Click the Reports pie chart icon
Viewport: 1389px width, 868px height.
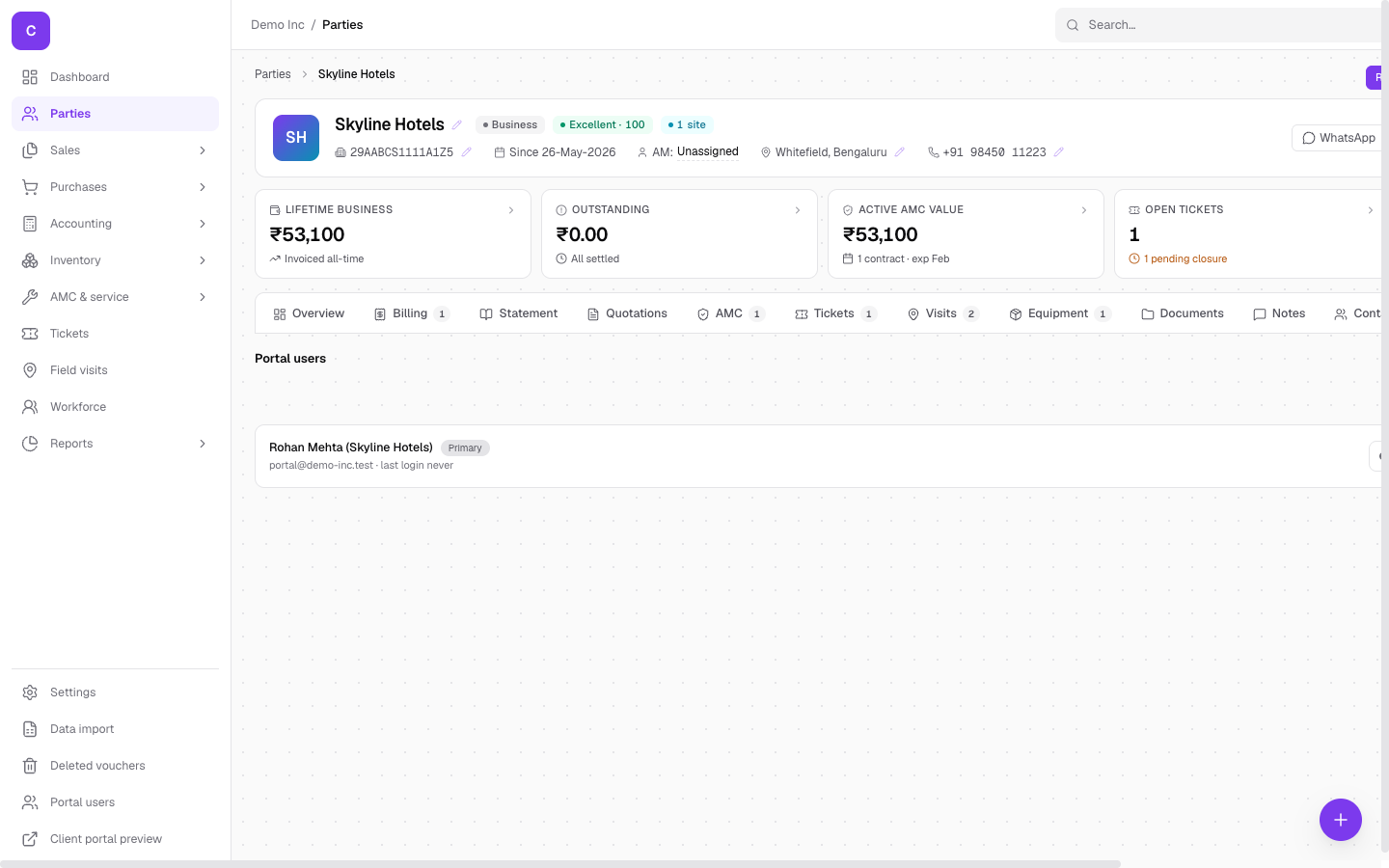[30, 444]
